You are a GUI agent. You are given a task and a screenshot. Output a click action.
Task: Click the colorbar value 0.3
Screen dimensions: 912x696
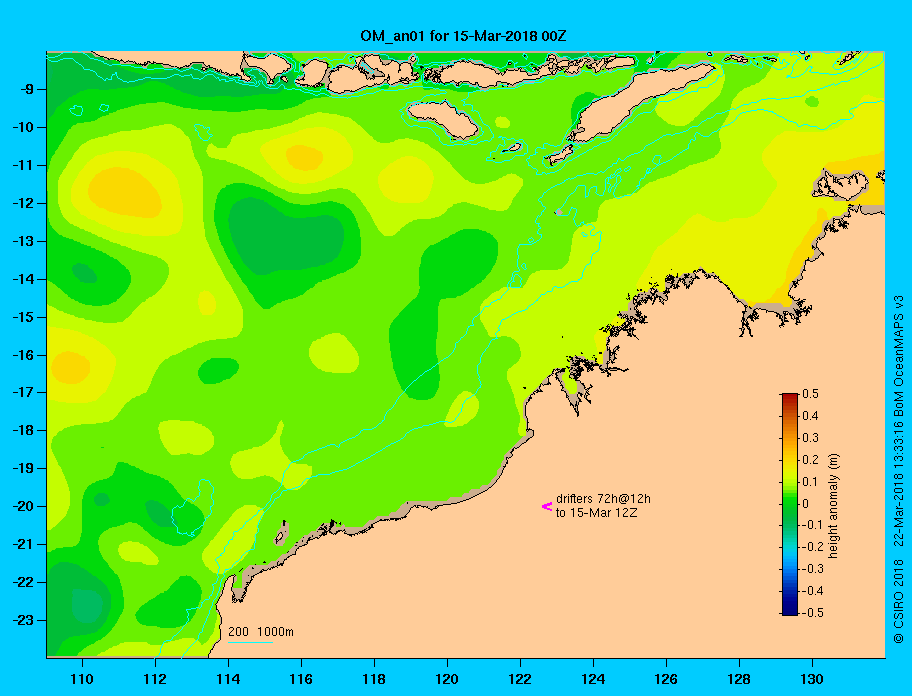[x=810, y=438]
